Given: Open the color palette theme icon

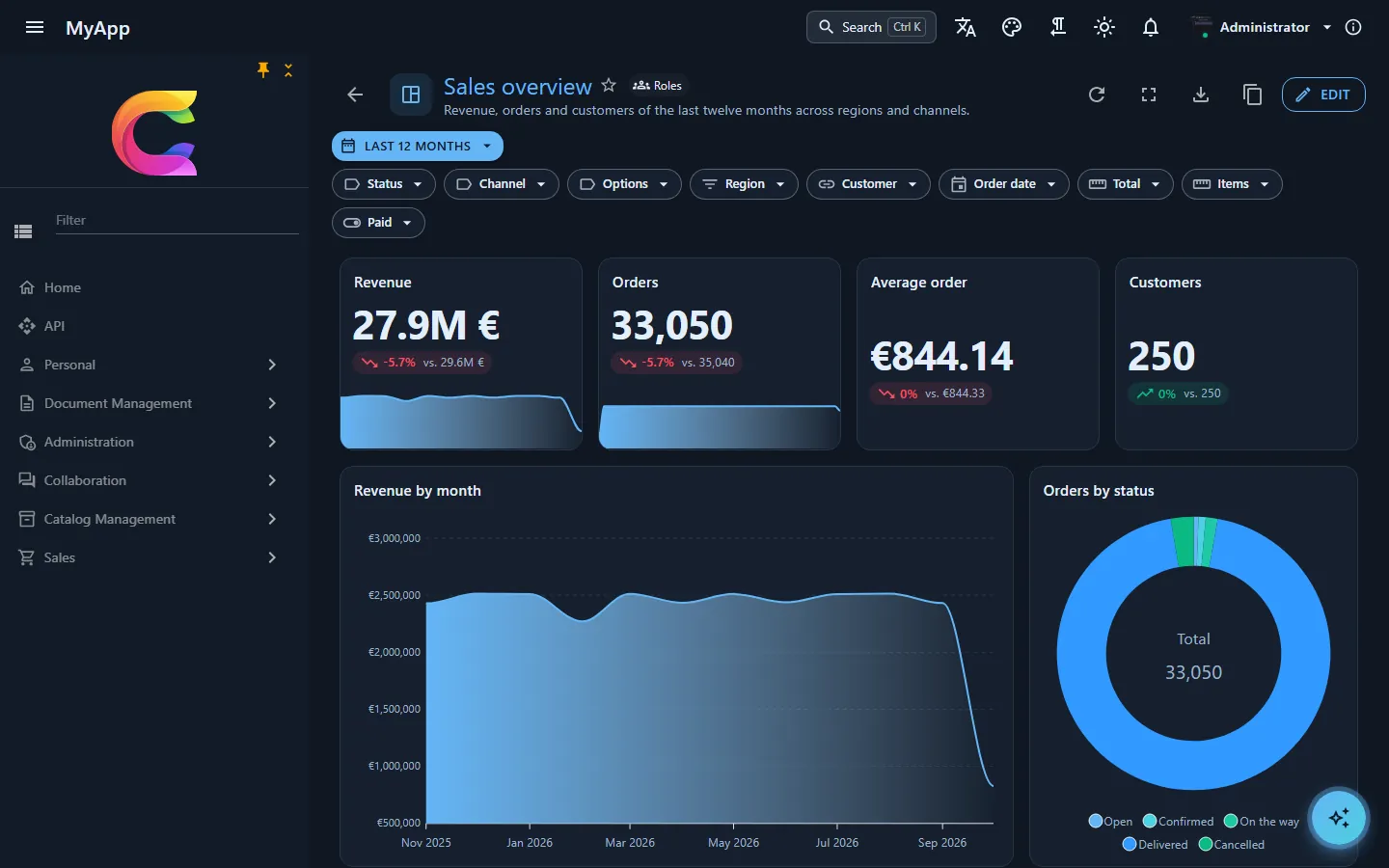Looking at the screenshot, I should (1012, 27).
